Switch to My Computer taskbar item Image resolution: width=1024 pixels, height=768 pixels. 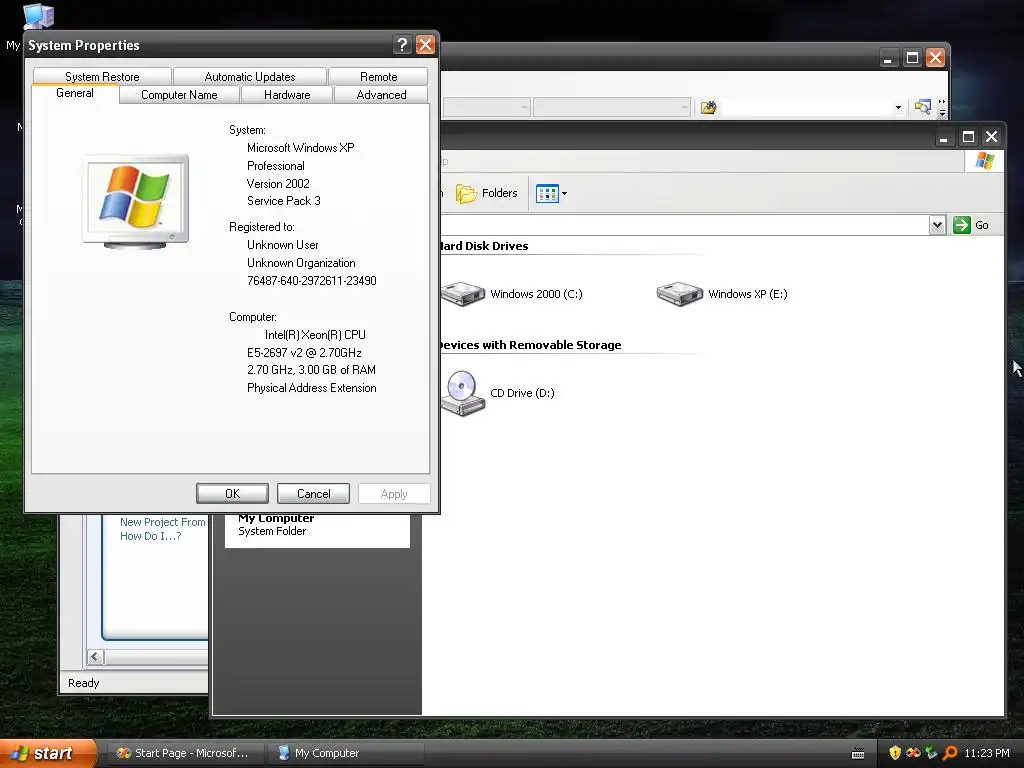click(x=346, y=753)
